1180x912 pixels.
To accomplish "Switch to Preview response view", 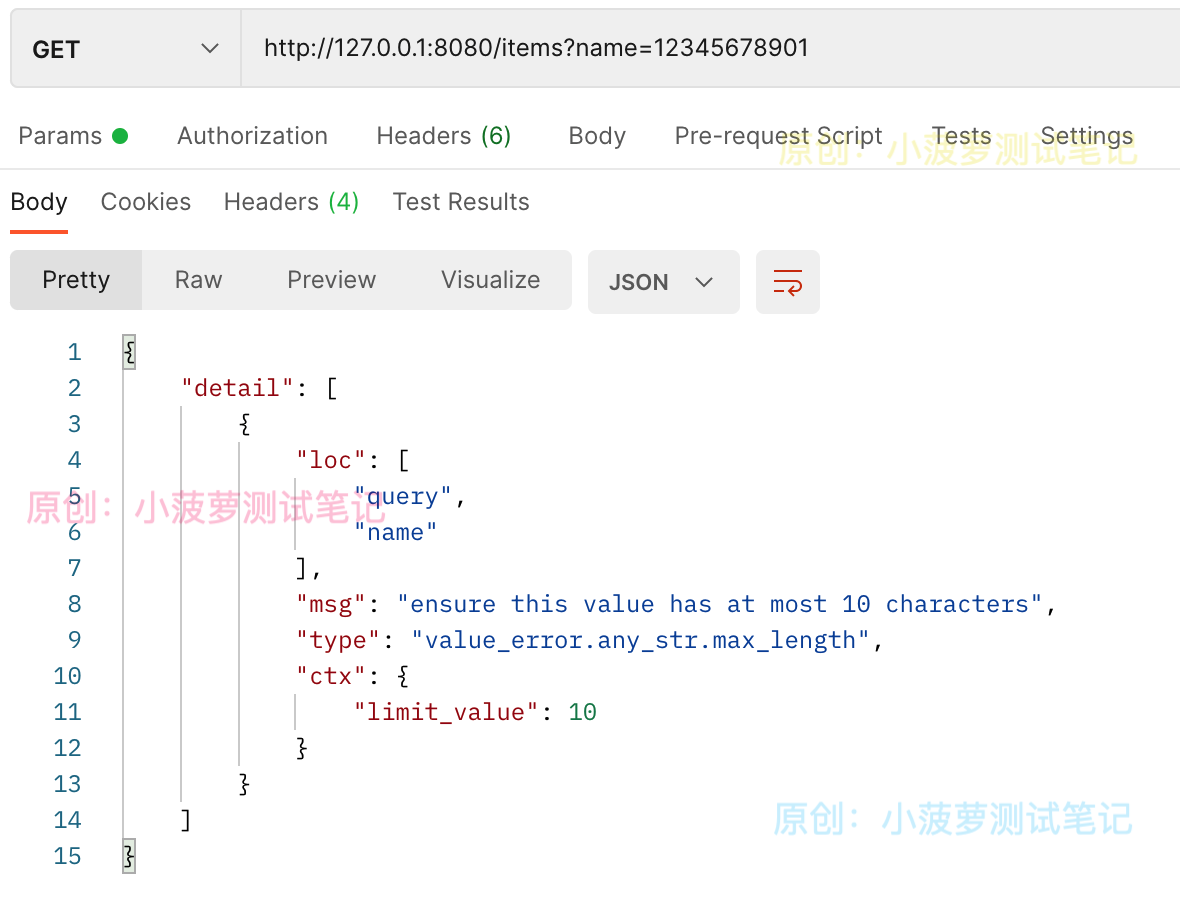I will point(331,280).
